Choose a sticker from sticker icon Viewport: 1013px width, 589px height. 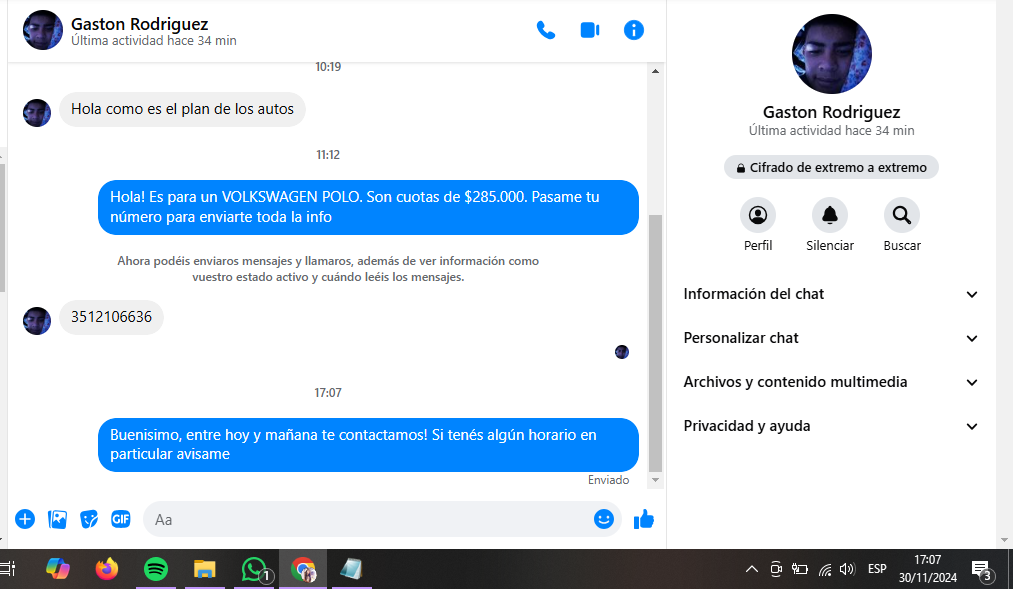(x=89, y=519)
